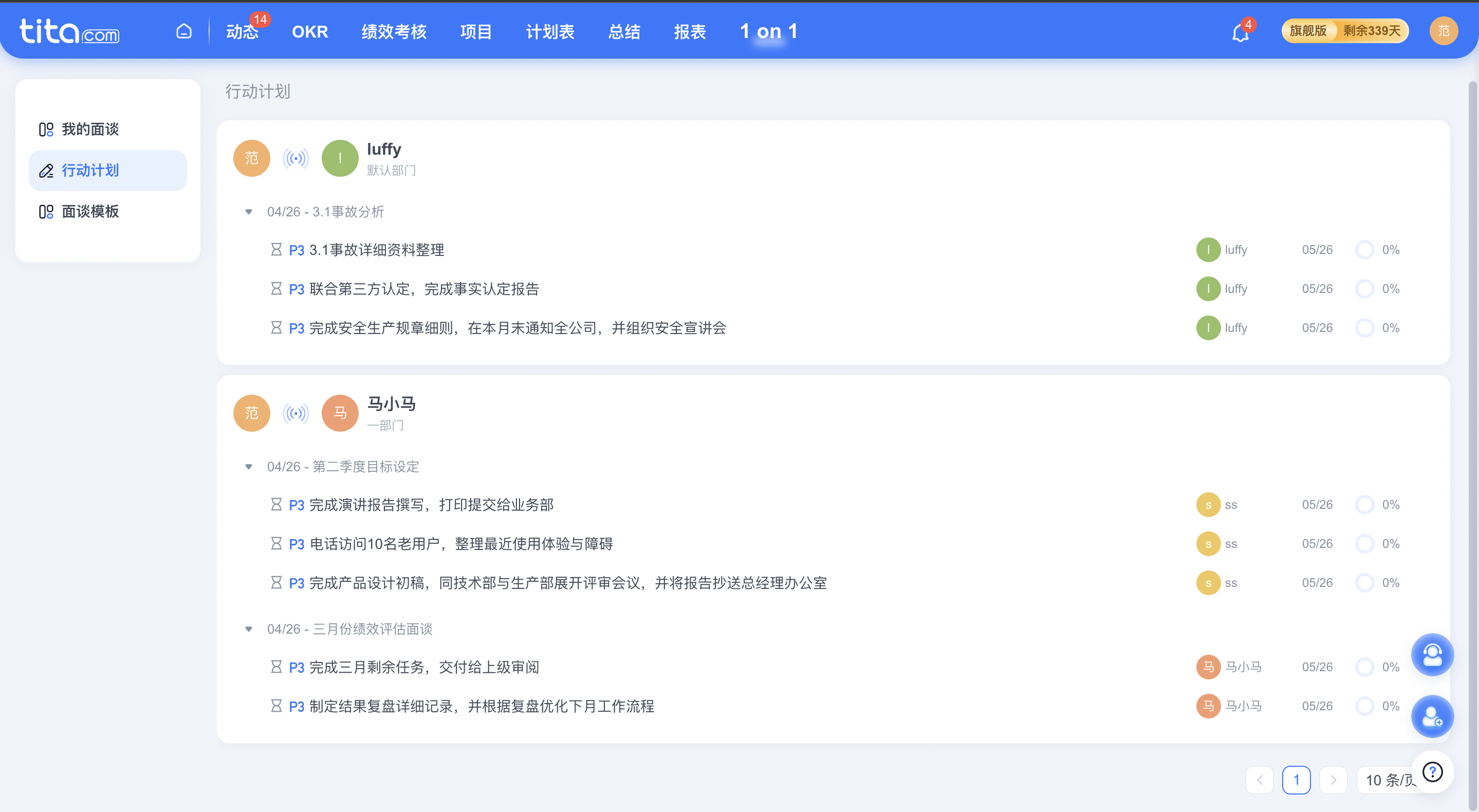This screenshot has width=1479, height=812.
Task: Click hourglass icon of 完成产品设计初稿 task
Action: tap(276, 582)
